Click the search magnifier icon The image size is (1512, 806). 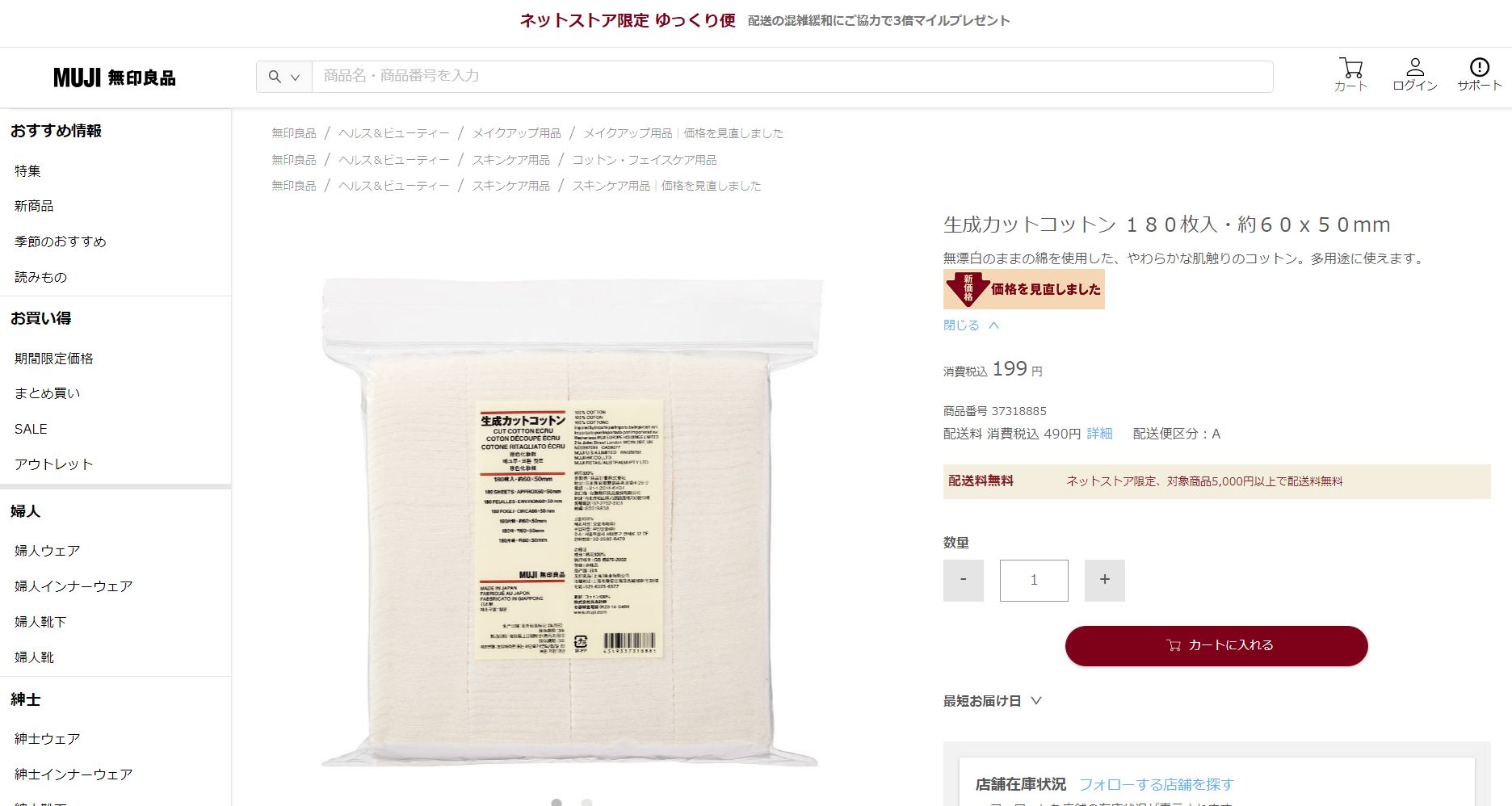[x=275, y=77]
